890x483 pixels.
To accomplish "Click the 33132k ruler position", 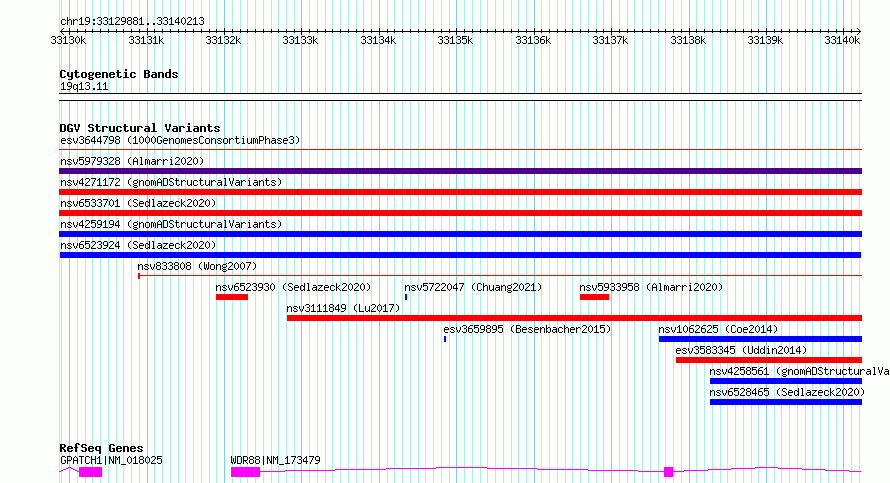I will [223, 40].
